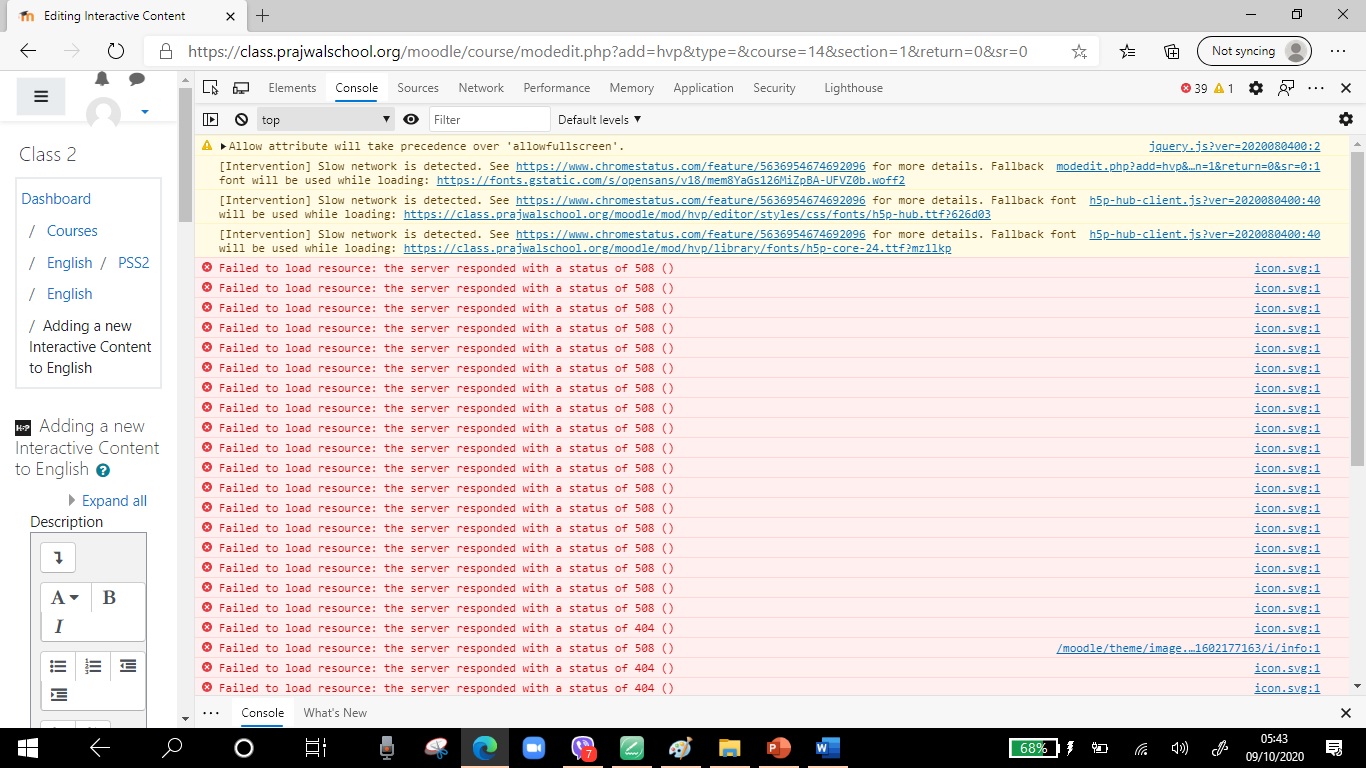
Task: Switch to Elements tab
Action: pos(292,88)
